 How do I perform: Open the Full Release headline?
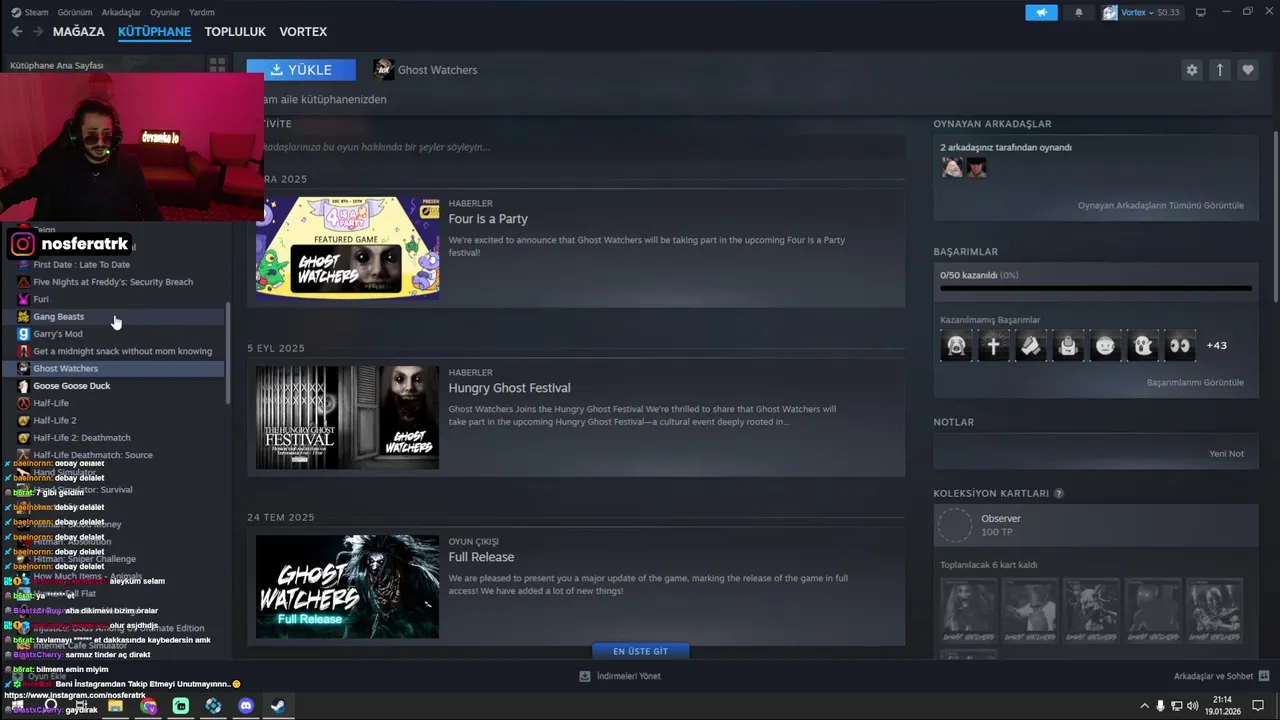click(481, 557)
